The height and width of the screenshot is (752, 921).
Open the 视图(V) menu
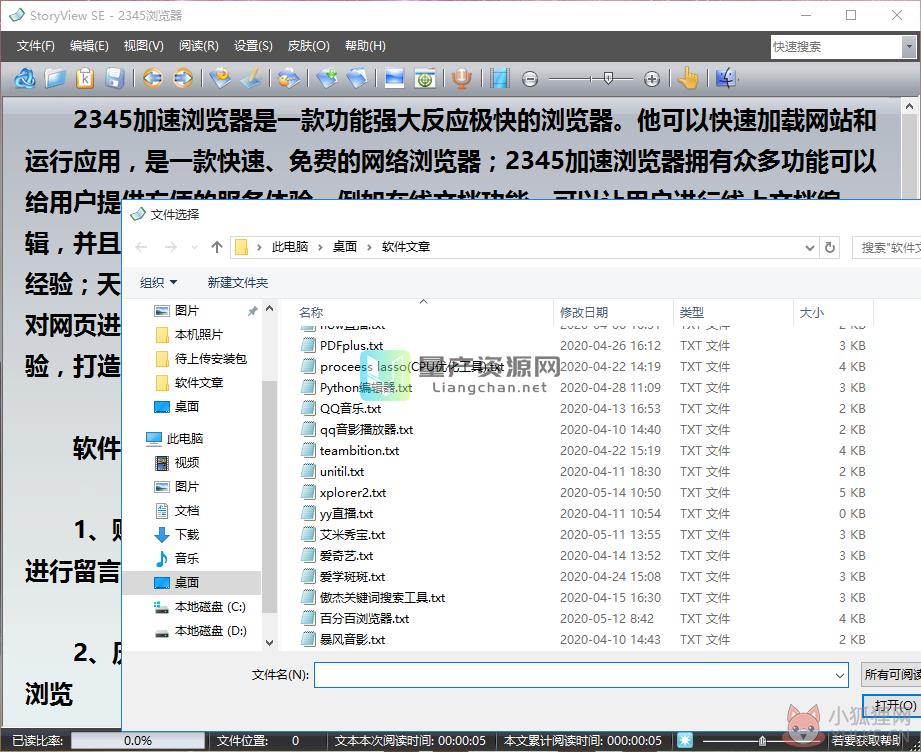click(x=143, y=46)
